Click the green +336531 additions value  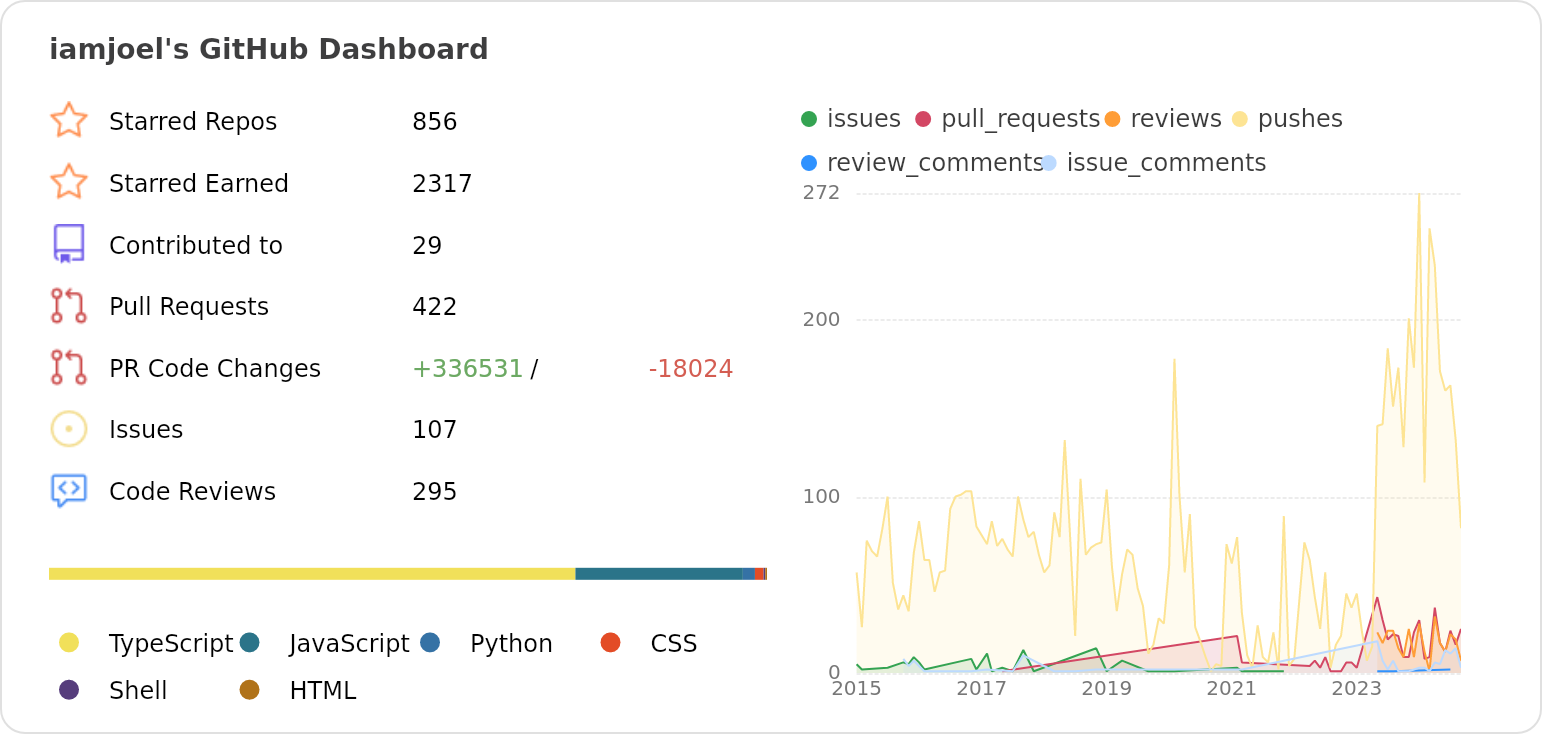tap(468, 369)
